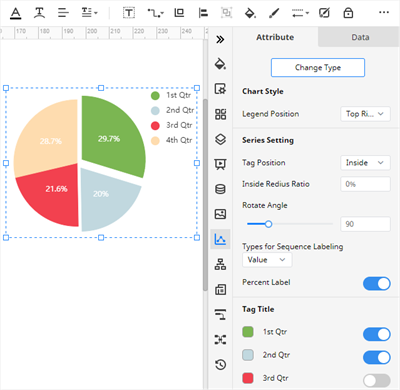Collapse the right panel with double chevron
The image size is (400, 390).
point(220,40)
